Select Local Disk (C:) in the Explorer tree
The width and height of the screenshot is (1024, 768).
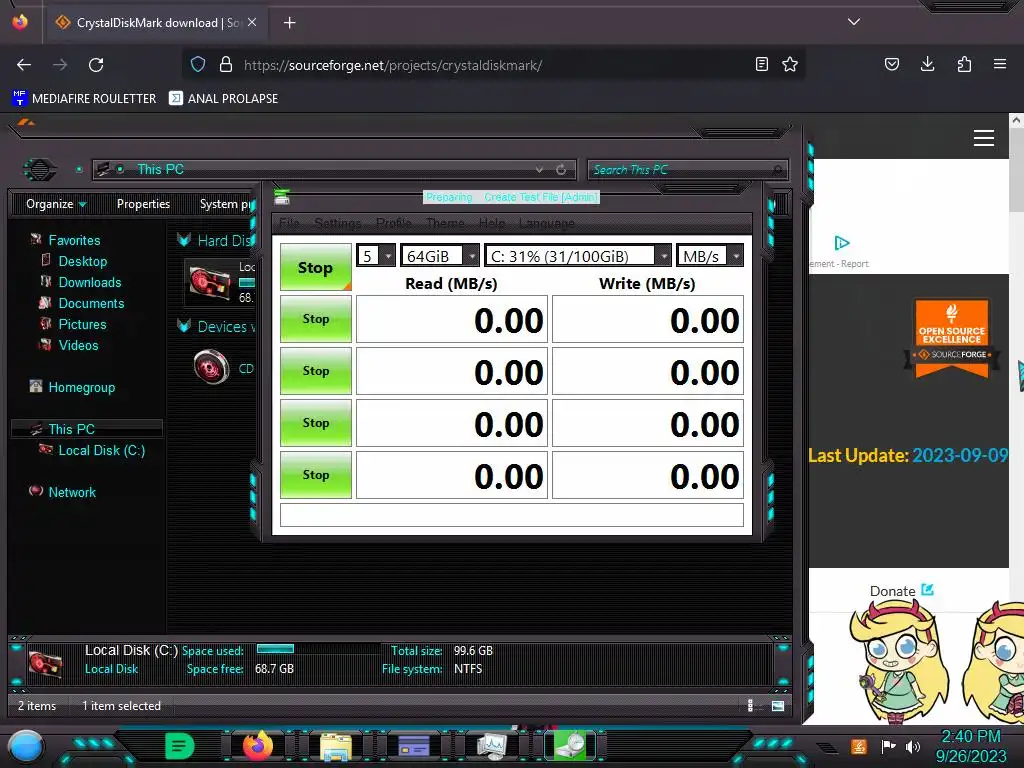pyautogui.click(x=101, y=450)
